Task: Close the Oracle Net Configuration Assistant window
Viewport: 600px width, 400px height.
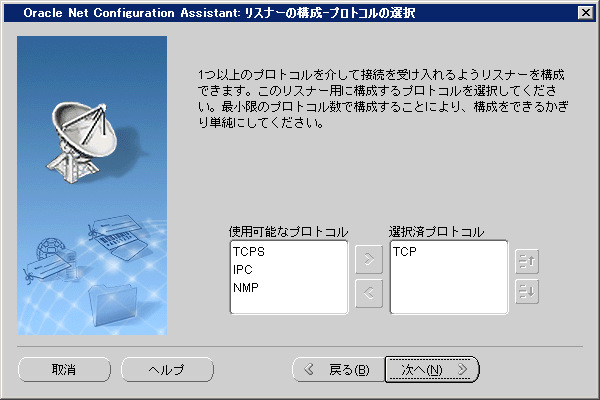Action: (585, 12)
